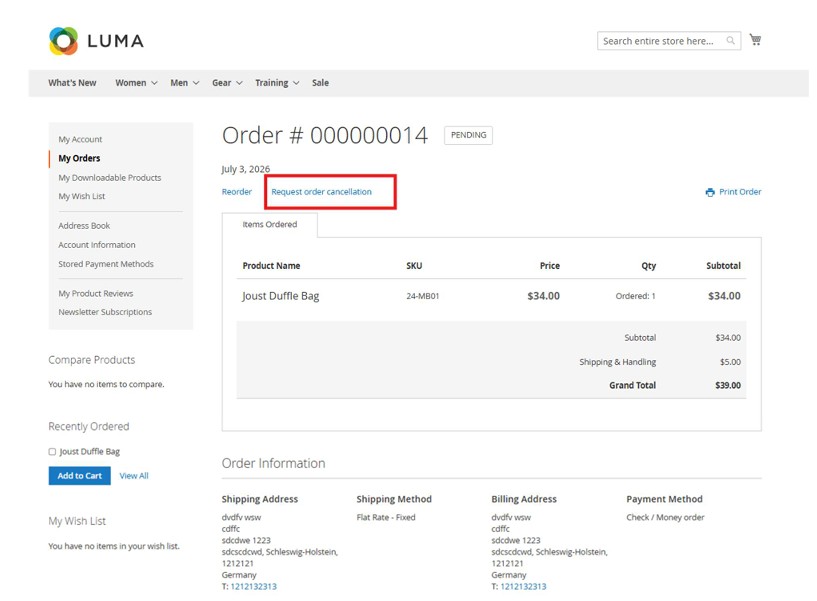Click the search magnifier icon
The image size is (817, 601).
click(731, 41)
